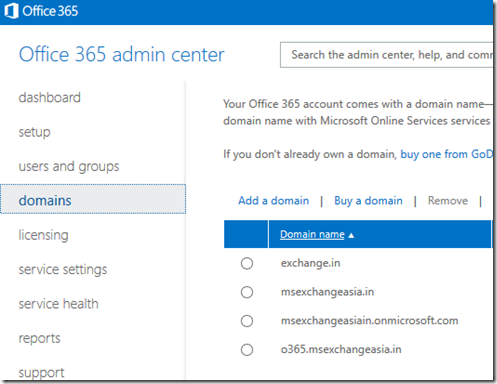Image resolution: width=497 pixels, height=384 pixels.
Task: Click the Remove link
Action: point(448,201)
